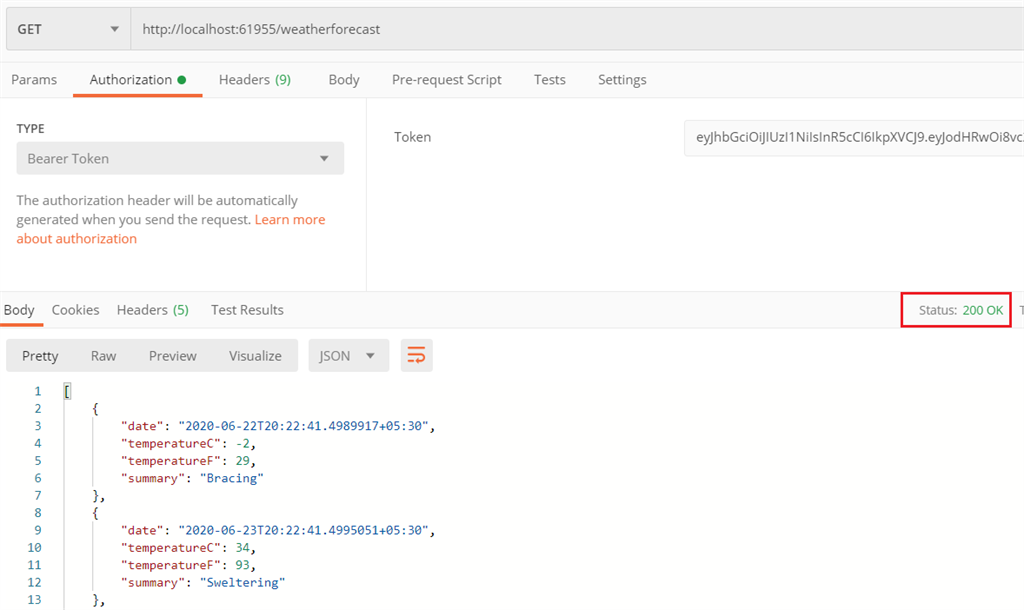This screenshot has width=1024, height=610.
Task: Switch to the Params tab
Action: point(34,79)
